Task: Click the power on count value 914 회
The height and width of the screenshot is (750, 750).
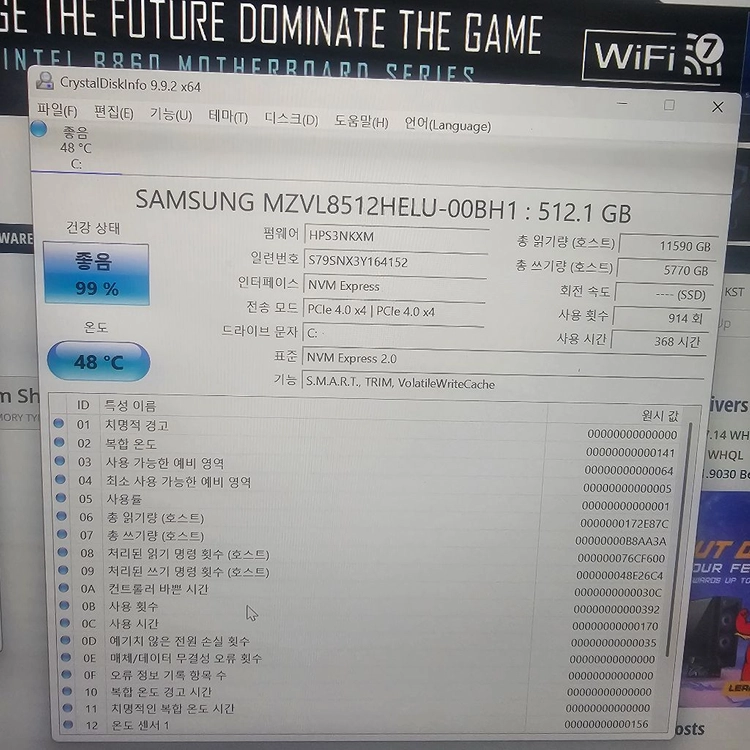Action: [x=661, y=318]
